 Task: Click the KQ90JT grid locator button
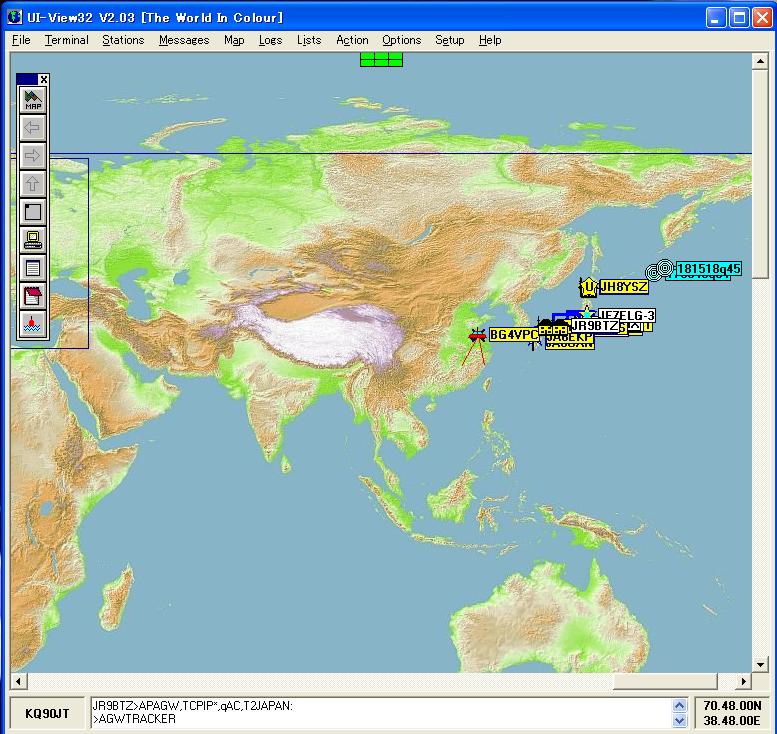(x=47, y=714)
